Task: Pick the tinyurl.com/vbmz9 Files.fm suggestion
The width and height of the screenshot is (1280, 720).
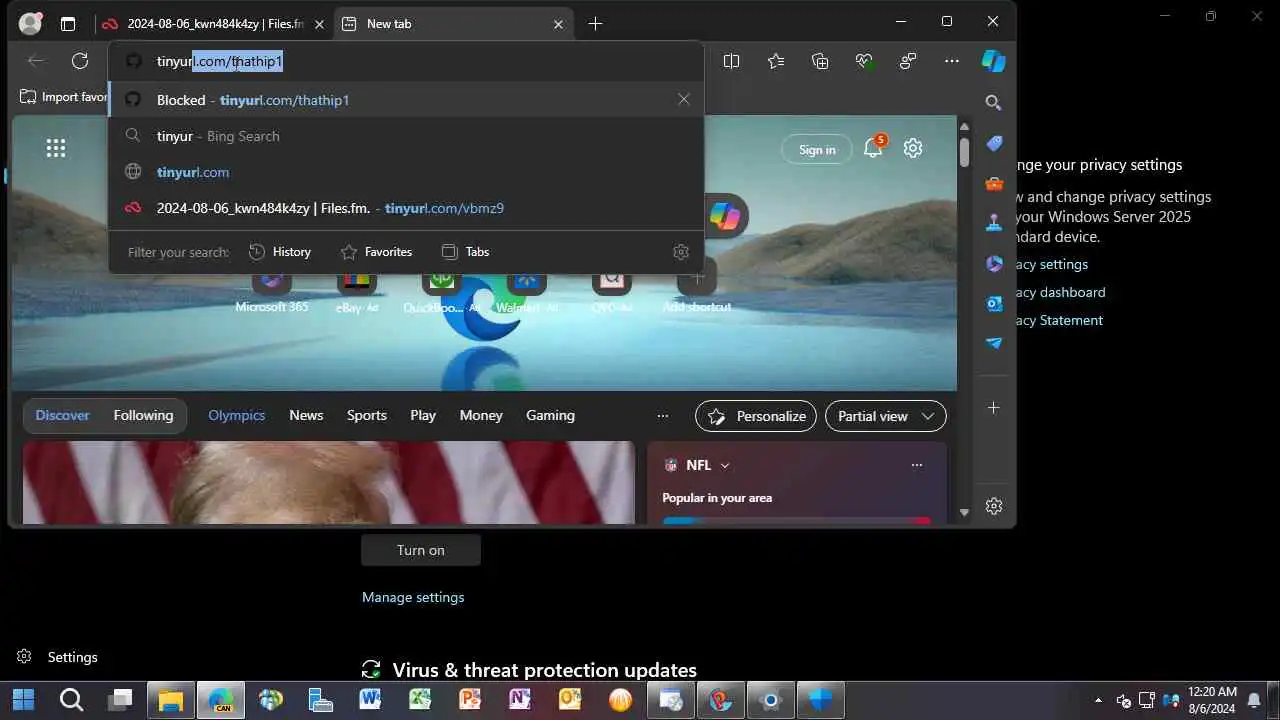Action: (x=406, y=208)
